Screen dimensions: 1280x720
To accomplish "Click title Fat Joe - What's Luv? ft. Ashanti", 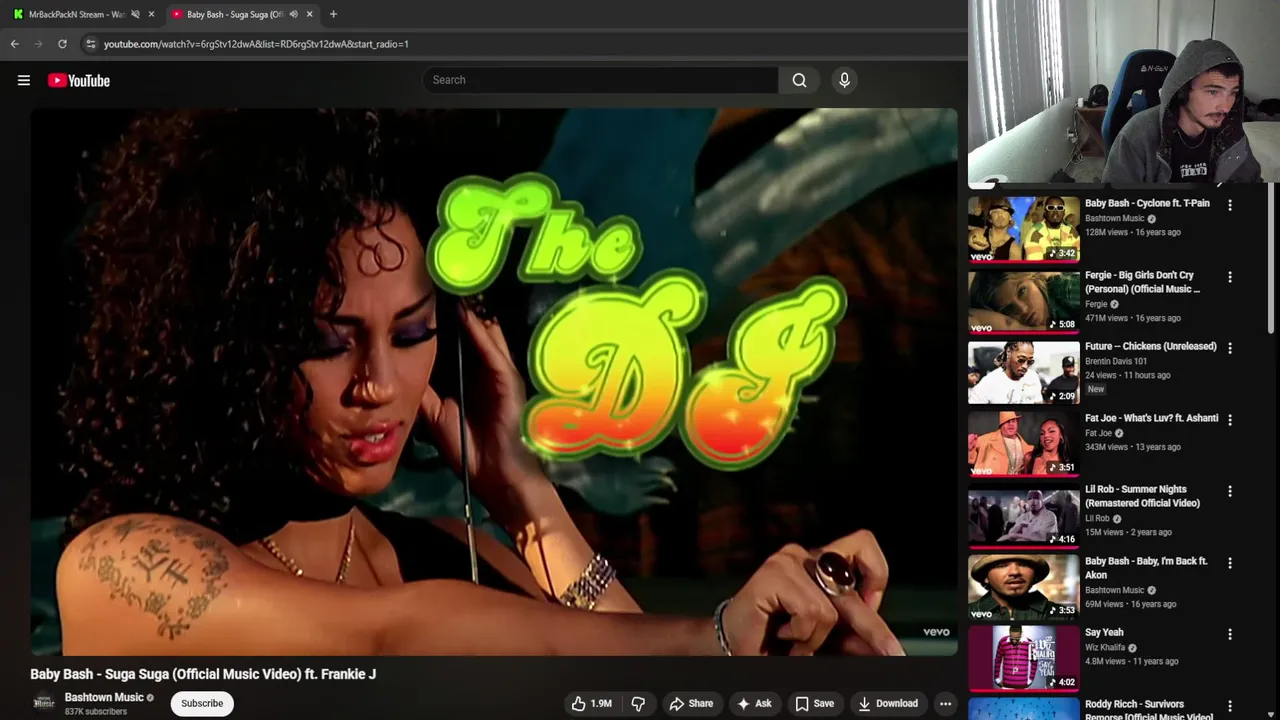I will click(x=1151, y=418).
